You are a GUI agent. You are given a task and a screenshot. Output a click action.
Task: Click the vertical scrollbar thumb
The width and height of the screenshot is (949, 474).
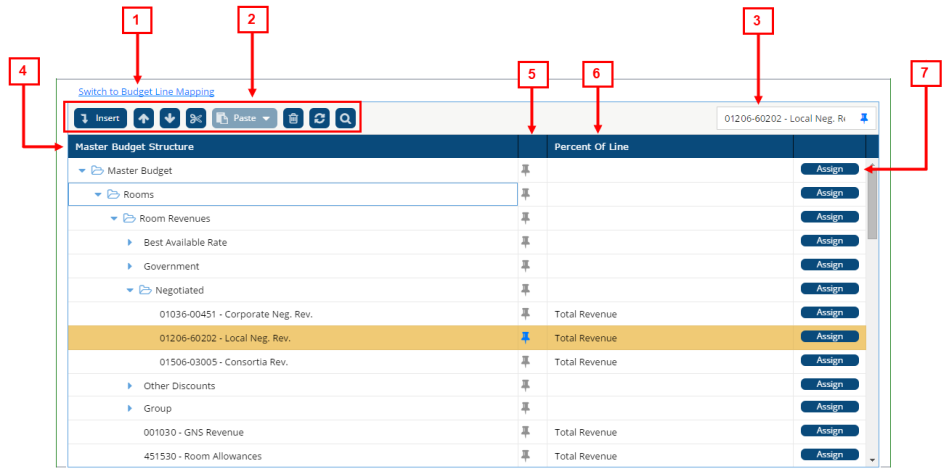pos(872,205)
